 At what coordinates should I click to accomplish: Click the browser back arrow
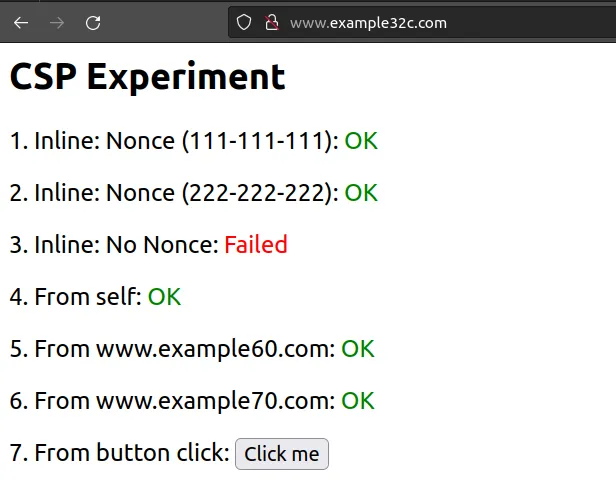[x=21, y=22]
